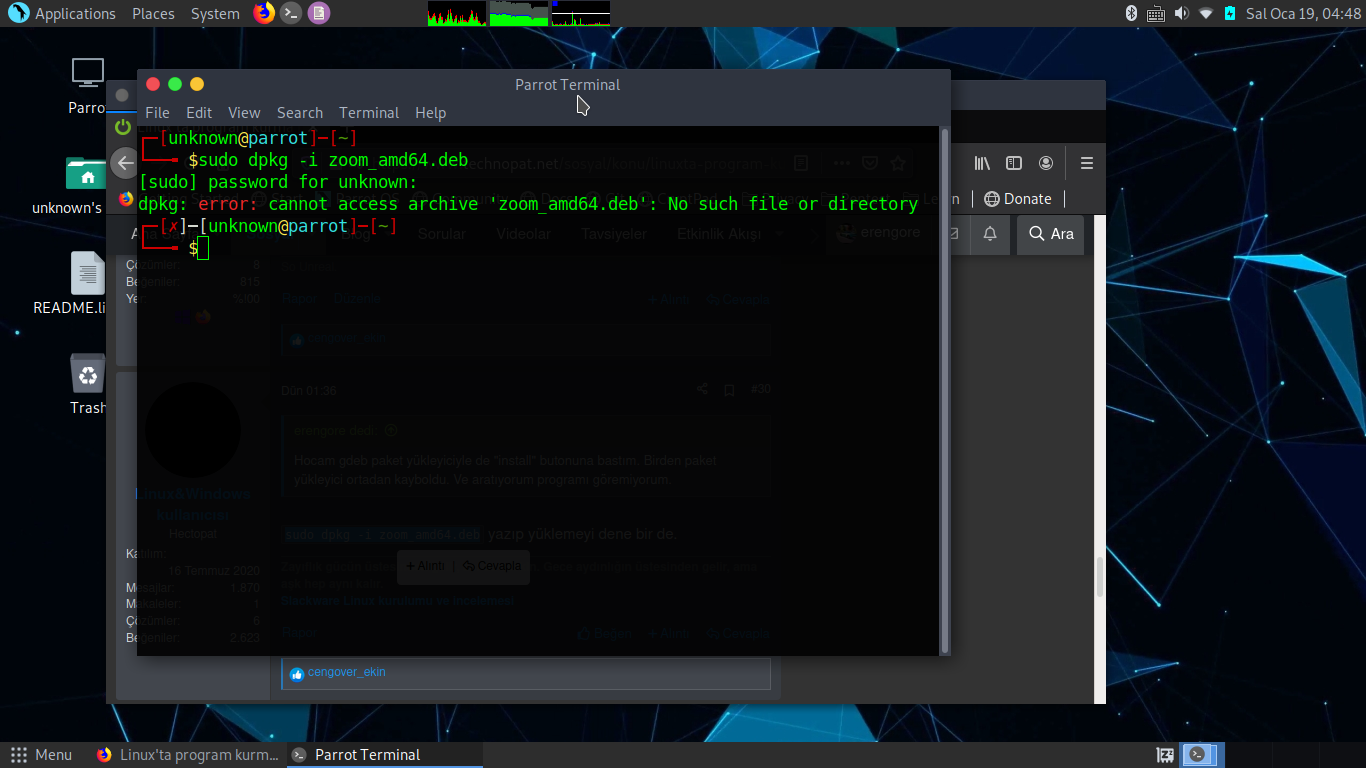Image resolution: width=1366 pixels, height=768 pixels.
Task: Open the Places menu in the top panel
Action: tap(153, 14)
